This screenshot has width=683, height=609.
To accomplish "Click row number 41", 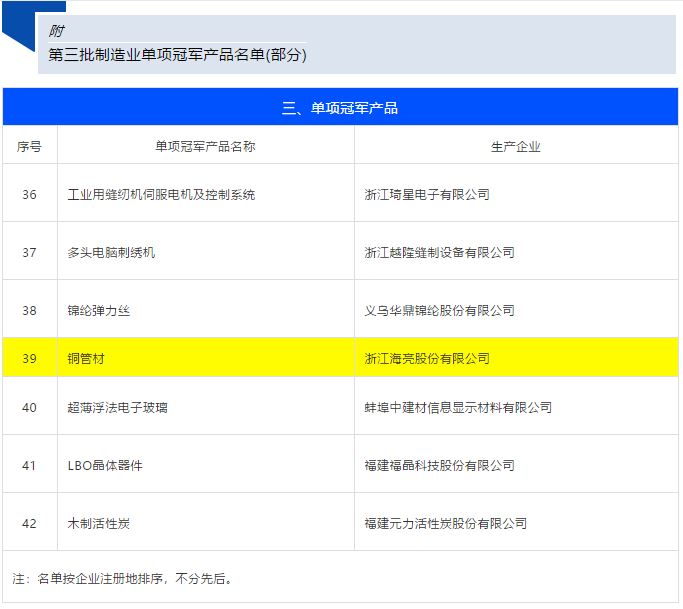I will point(29,465).
